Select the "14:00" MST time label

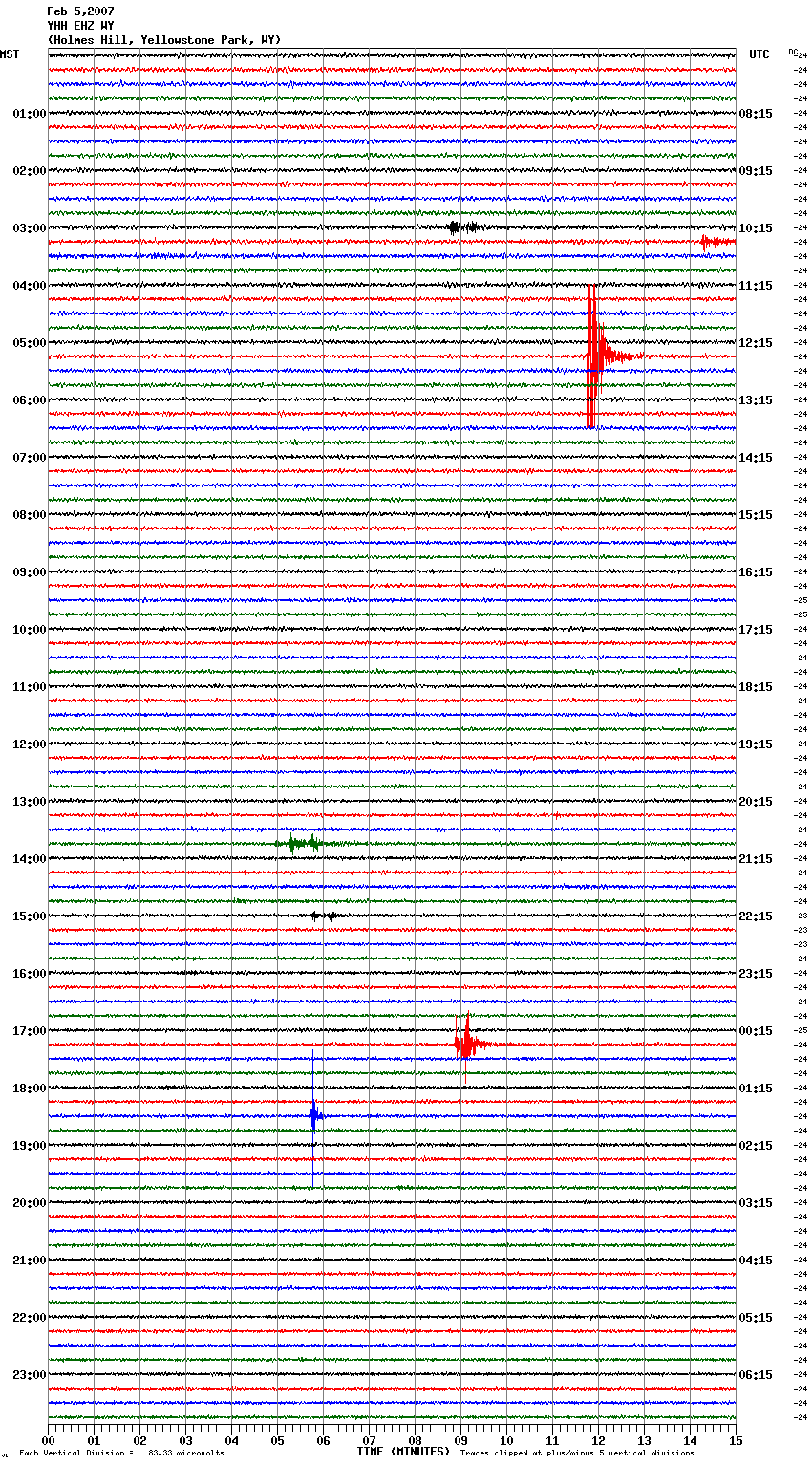pos(30,859)
